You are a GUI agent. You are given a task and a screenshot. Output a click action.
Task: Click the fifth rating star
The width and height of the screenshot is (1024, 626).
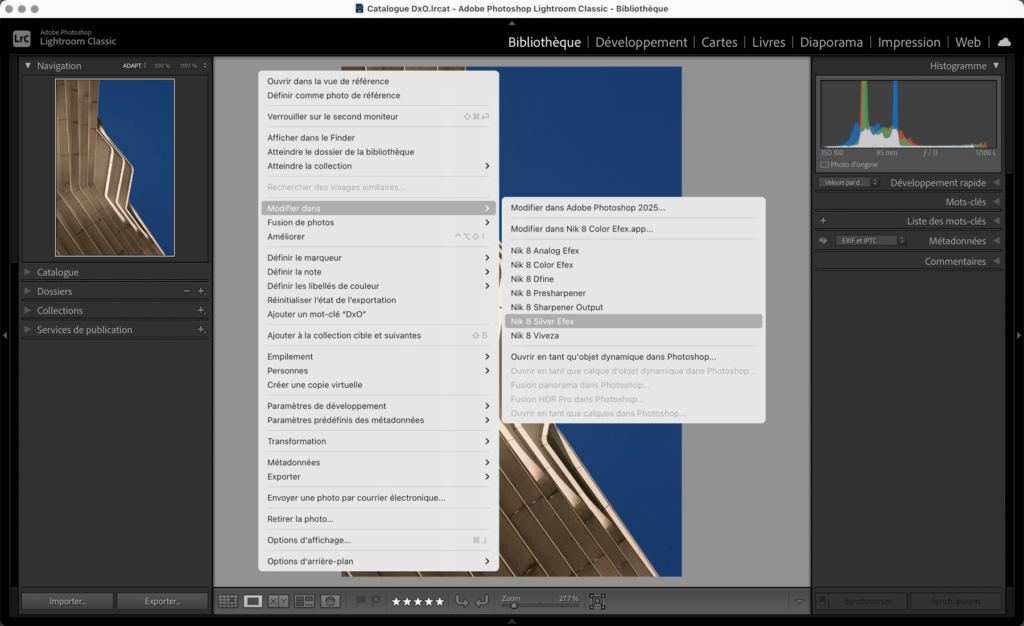439,601
